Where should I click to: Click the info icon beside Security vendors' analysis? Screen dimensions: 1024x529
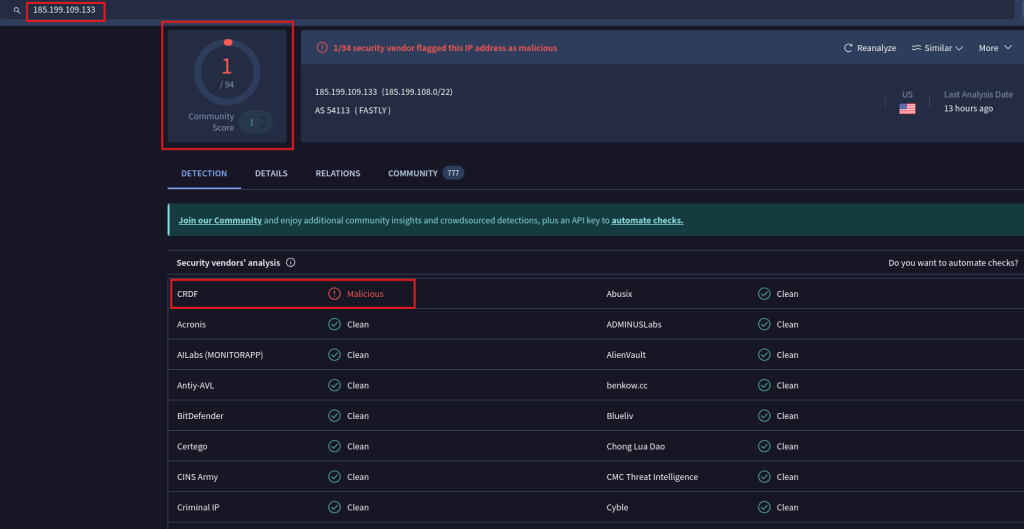(291, 263)
